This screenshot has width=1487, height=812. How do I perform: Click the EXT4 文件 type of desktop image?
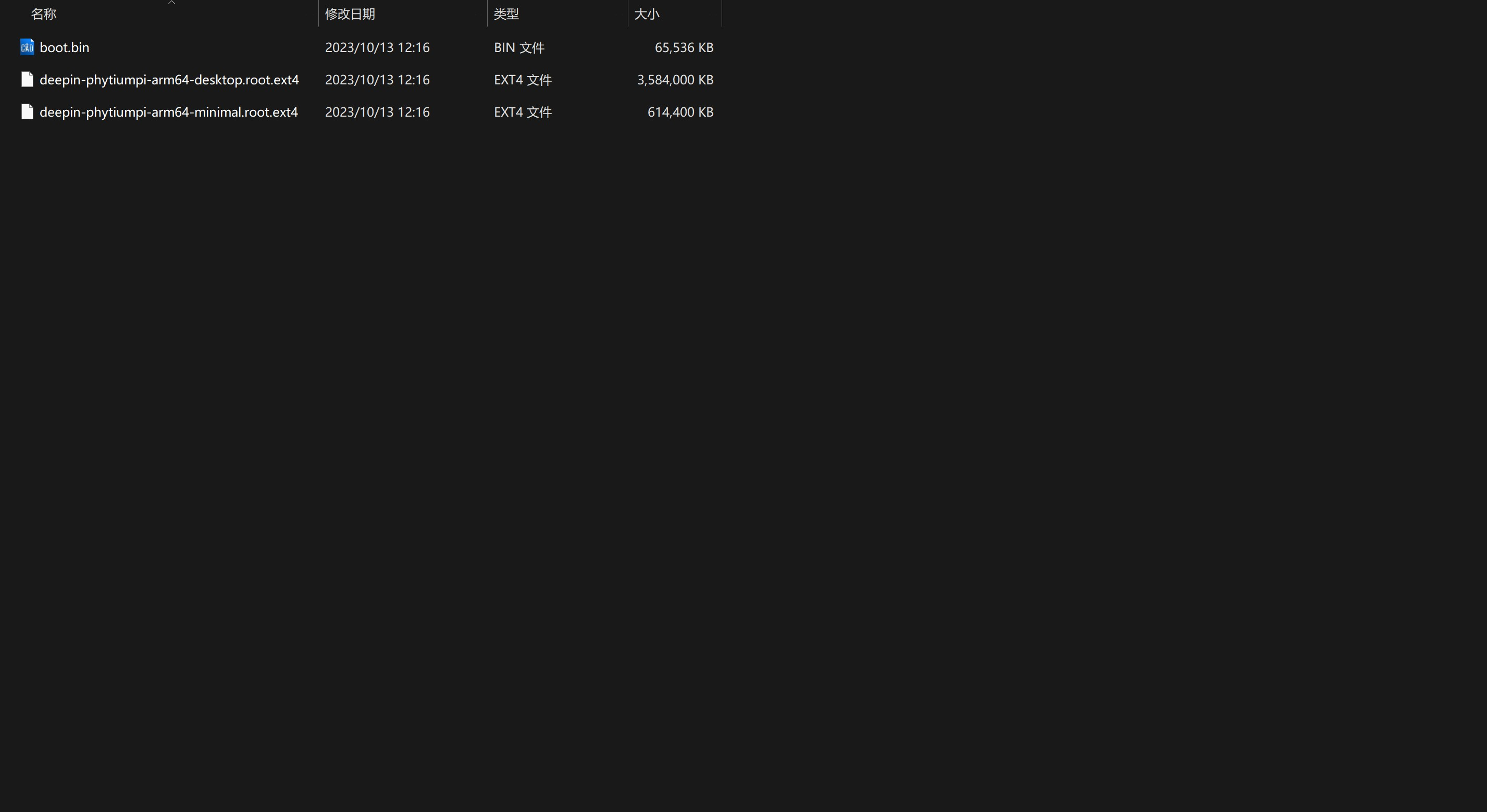click(x=523, y=80)
